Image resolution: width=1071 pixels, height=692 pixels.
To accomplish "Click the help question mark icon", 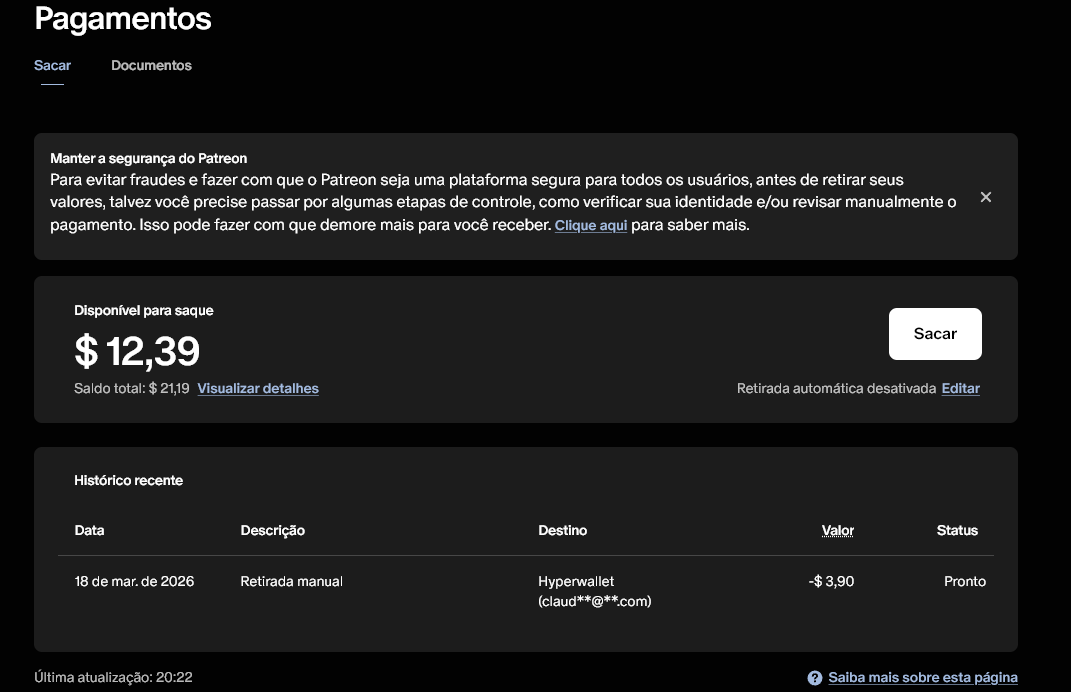I will tap(814, 678).
